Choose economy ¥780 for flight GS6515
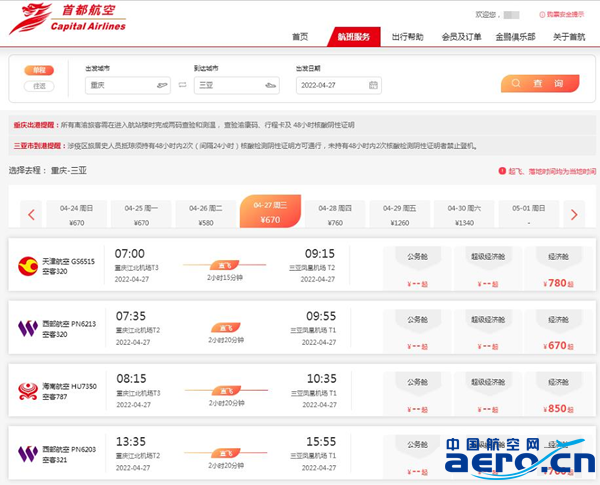The image size is (600, 485). coord(559,268)
